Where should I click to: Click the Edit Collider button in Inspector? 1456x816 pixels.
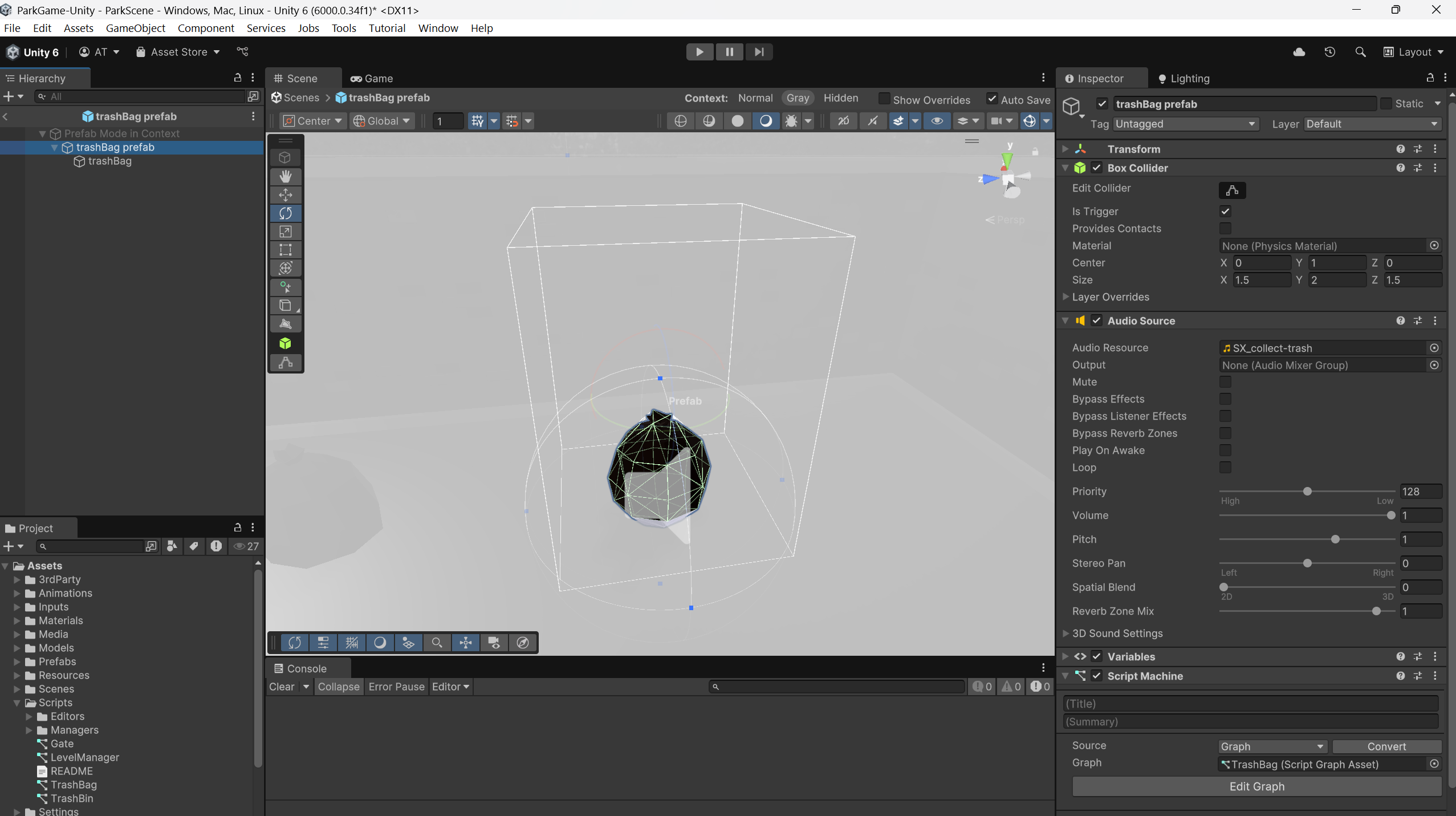pos(1232,190)
